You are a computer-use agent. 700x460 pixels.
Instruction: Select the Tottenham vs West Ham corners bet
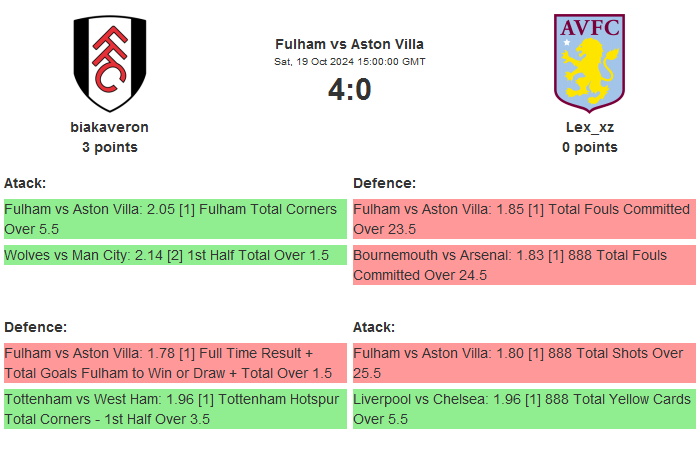pyautogui.click(x=175, y=408)
